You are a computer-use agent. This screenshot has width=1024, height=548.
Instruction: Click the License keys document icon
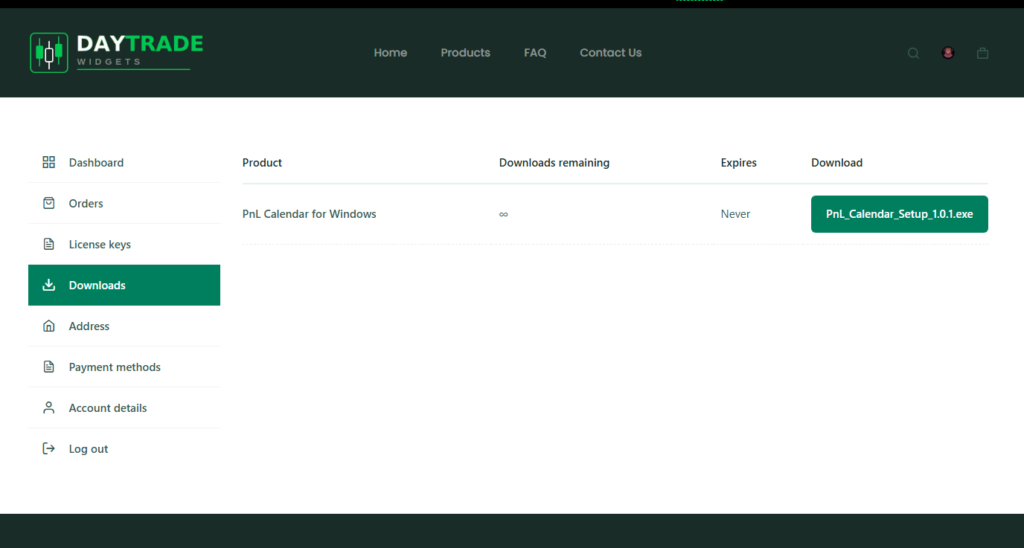pyautogui.click(x=49, y=244)
